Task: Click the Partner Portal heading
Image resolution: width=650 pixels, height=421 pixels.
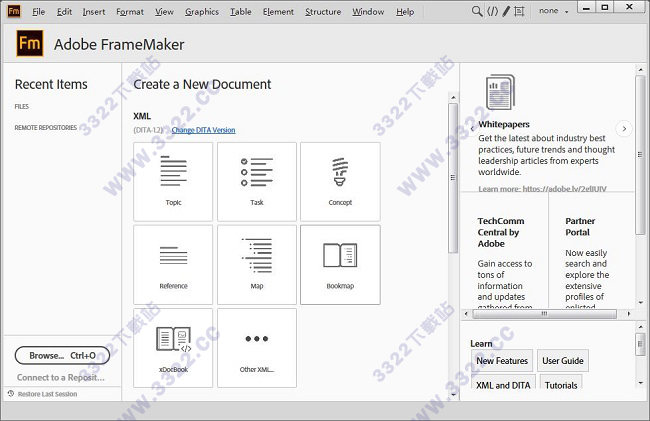Action: click(580, 227)
